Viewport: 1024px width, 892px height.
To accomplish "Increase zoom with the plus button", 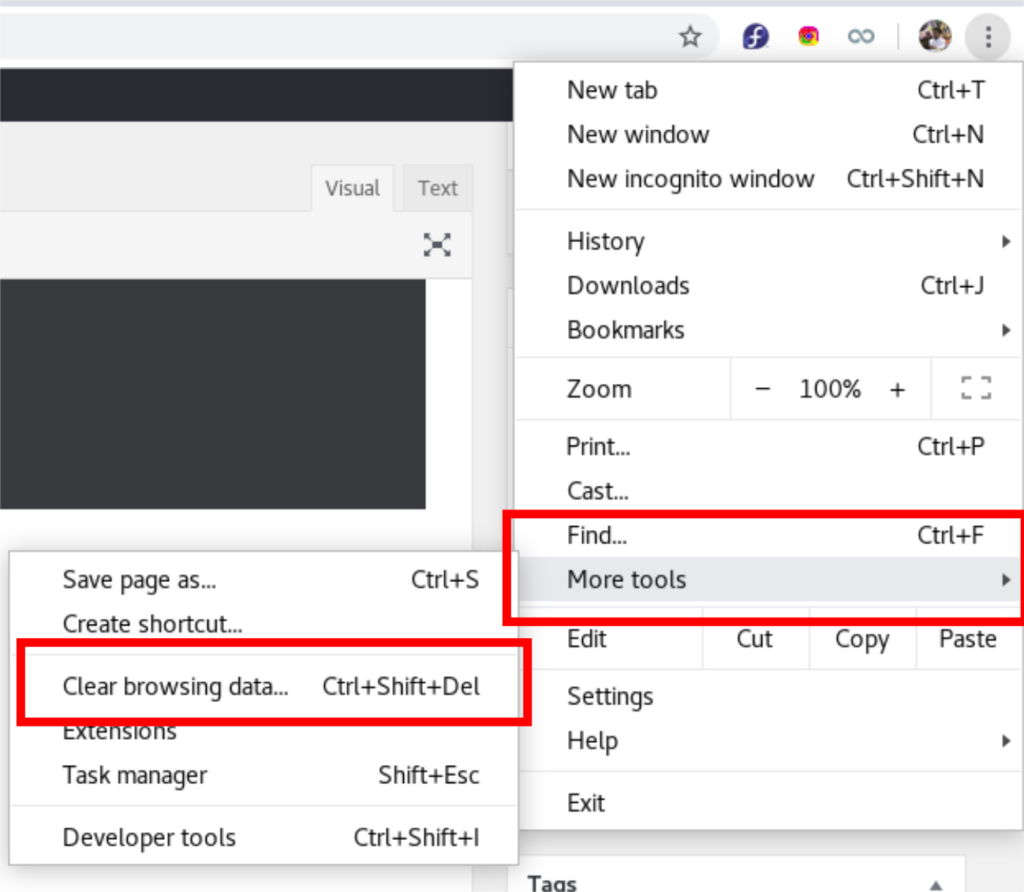I will [897, 389].
